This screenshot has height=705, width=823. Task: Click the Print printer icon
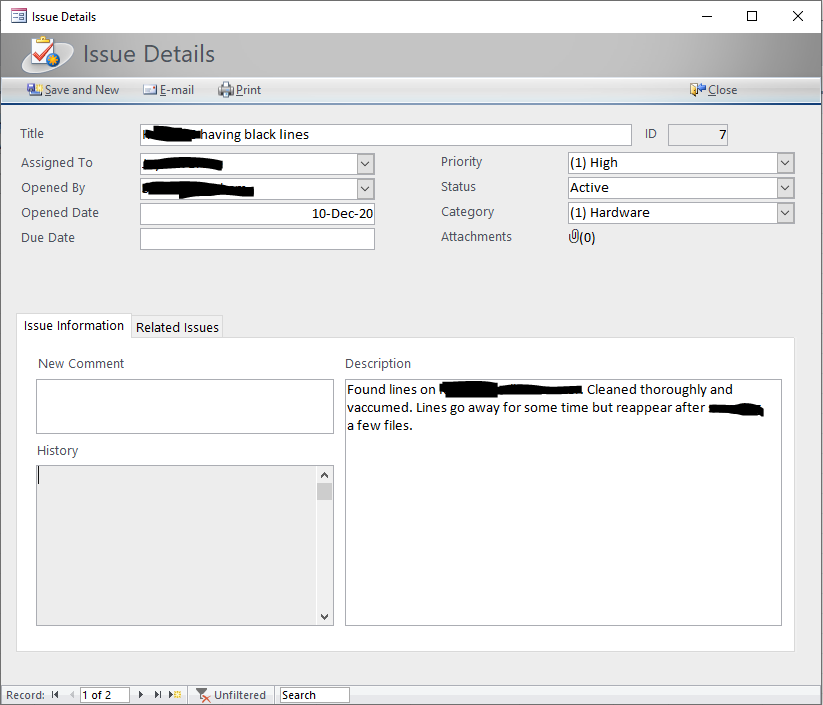(226, 90)
